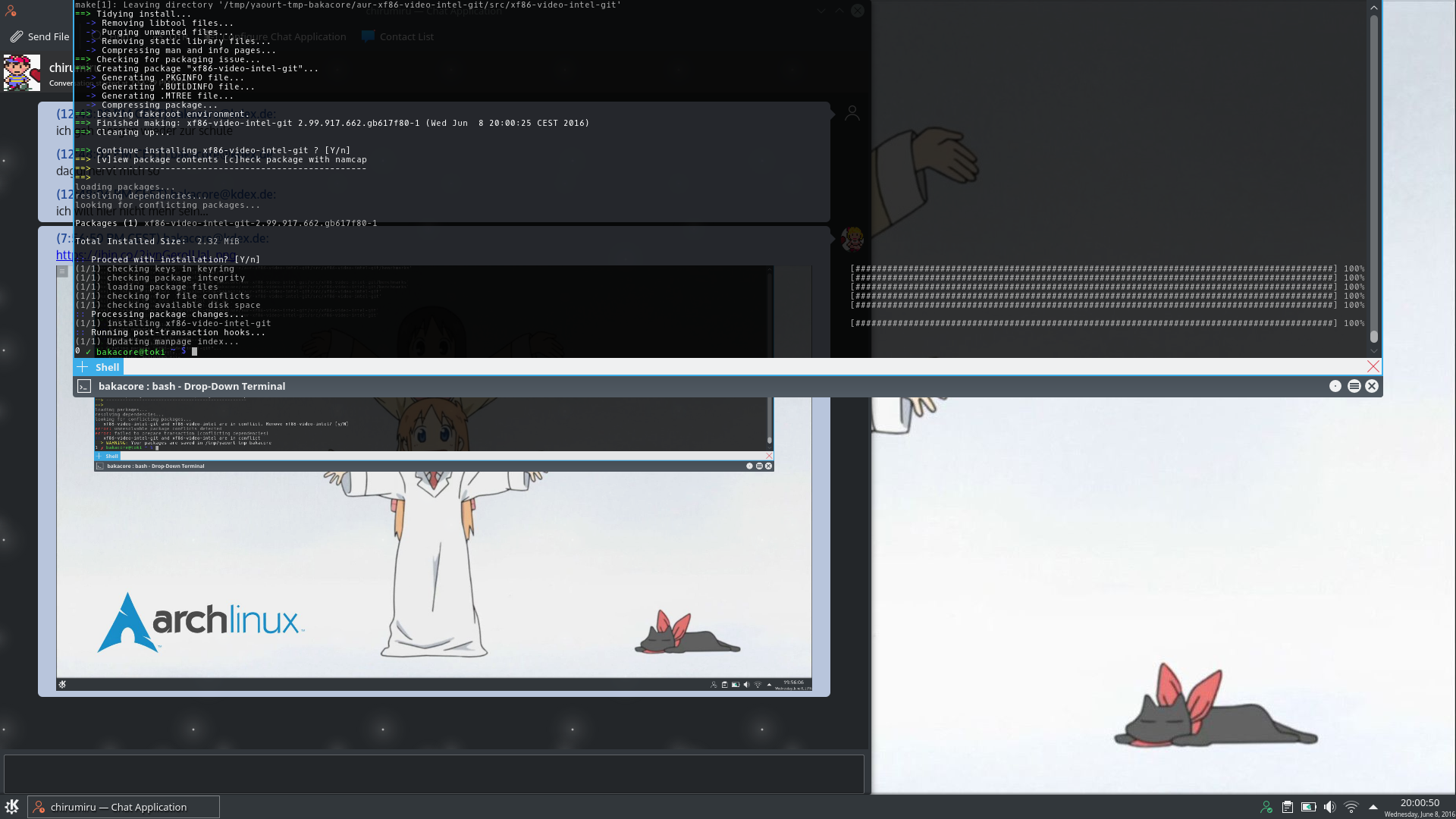Open the instant messaging presence tray icon
Image resolution: width=1456 pixels, height=819 pixels.
pos(1266,807)
